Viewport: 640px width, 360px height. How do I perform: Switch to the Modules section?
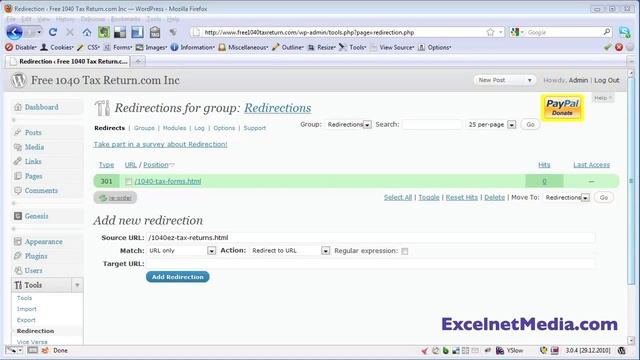(174, 128)
